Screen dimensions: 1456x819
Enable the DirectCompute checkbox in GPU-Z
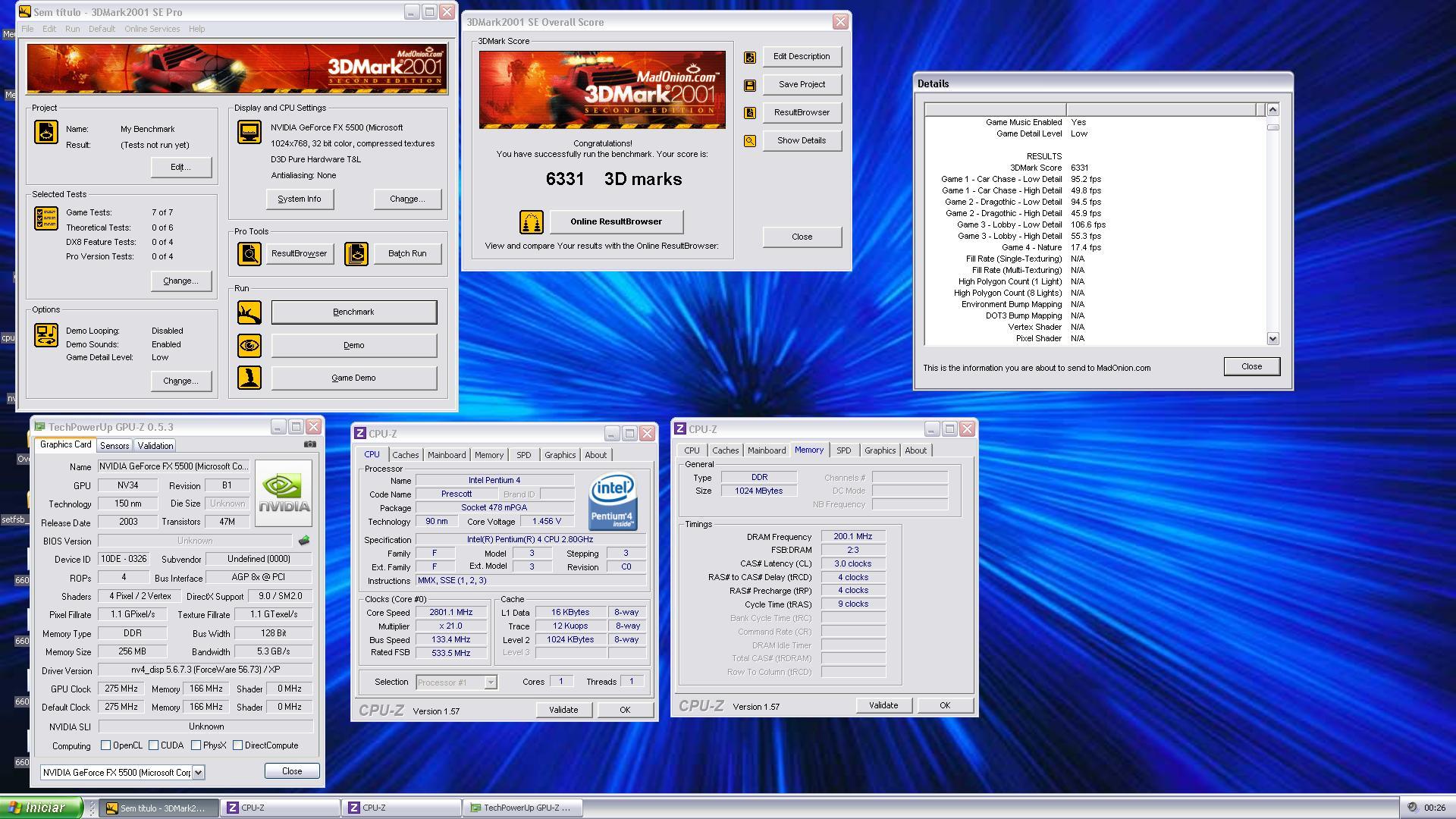click(238, 745)
